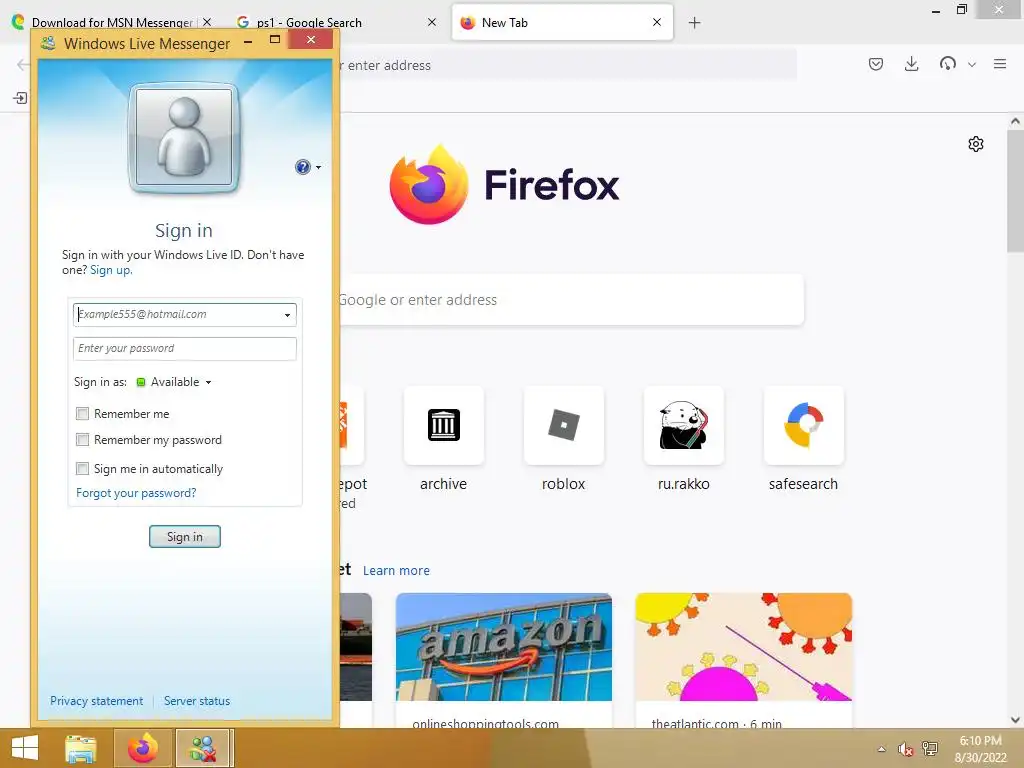Click the network tray icon
1024x768 pixels.
(930, 749)
